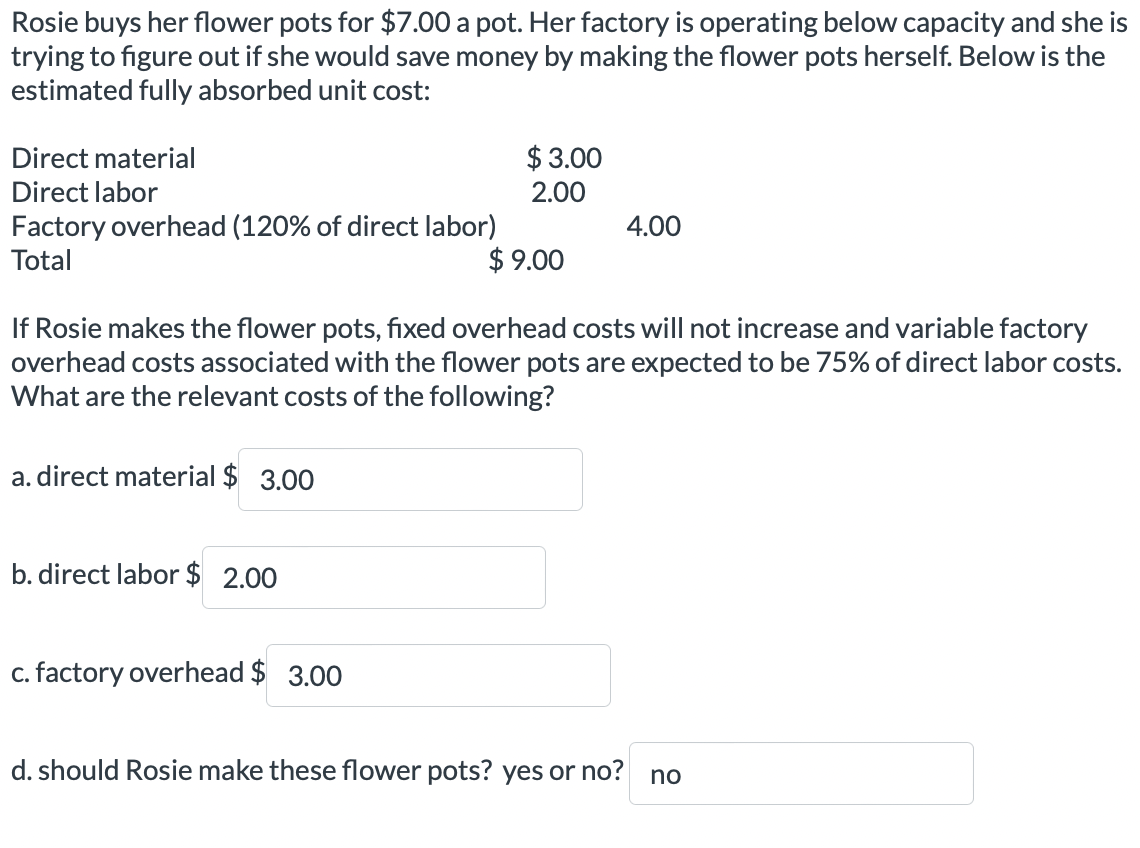Click the 2.00 text in direct labor box
This screenshot has height=848, width=1140.
[x=249, y=578]
